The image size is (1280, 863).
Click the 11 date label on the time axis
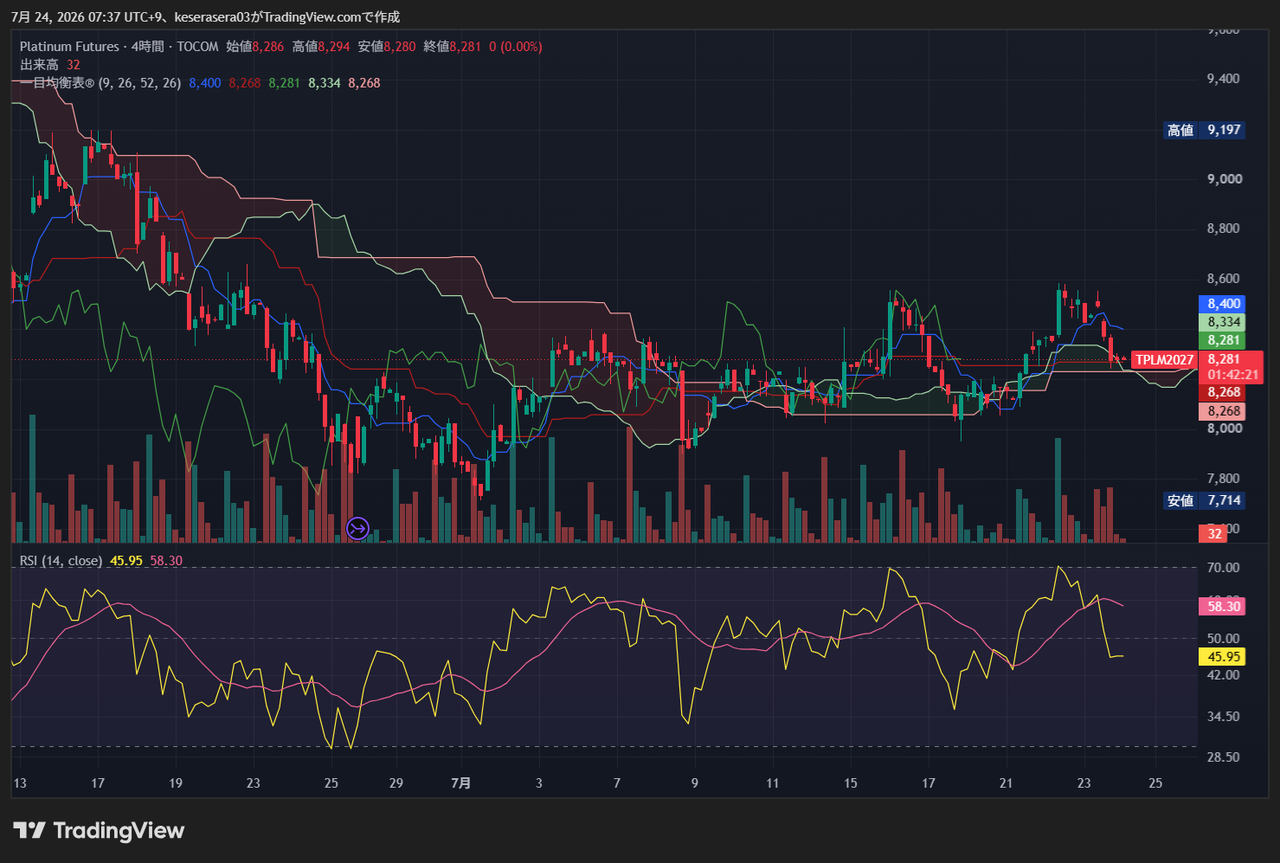(x=772, y=783)
